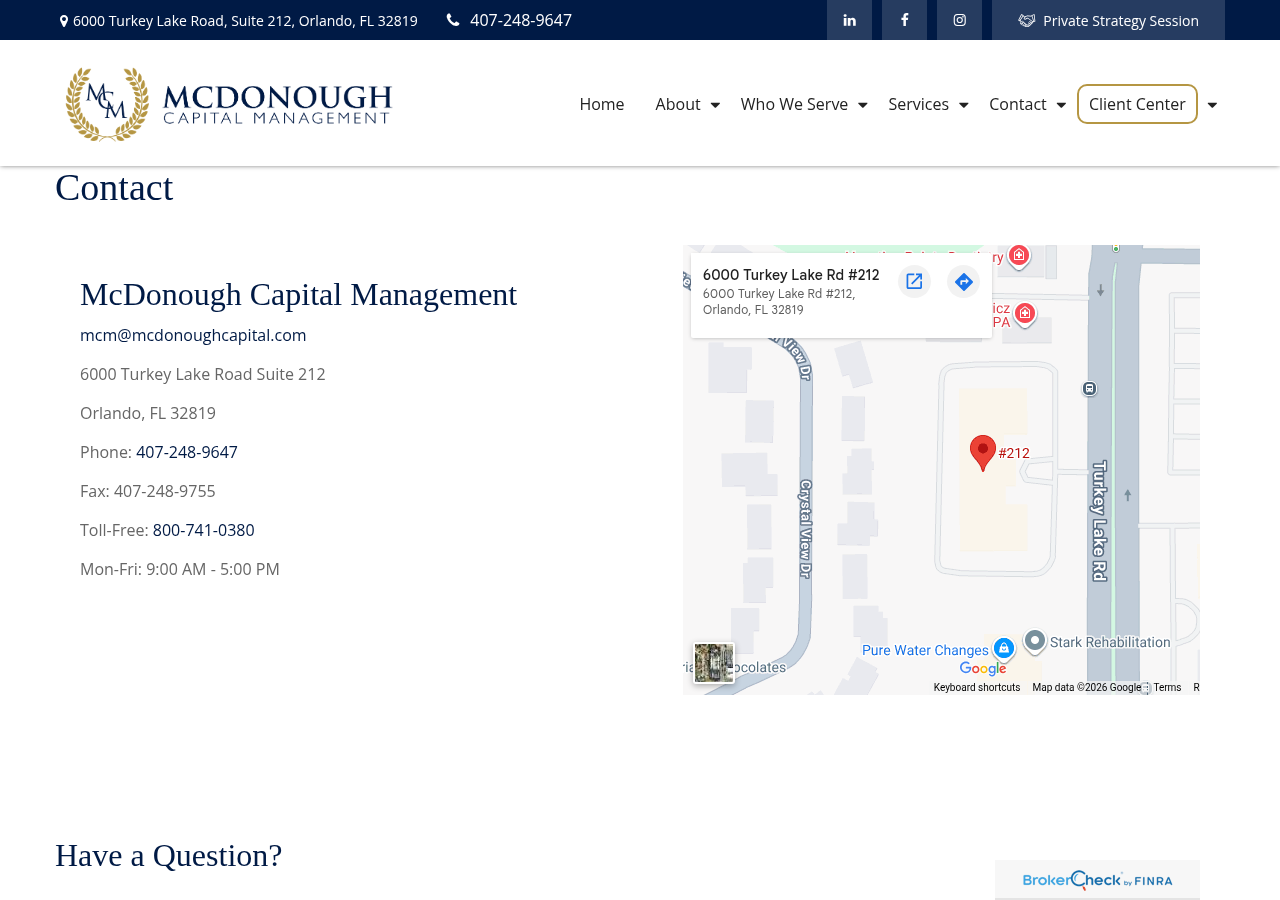Click the Orlando, FL 32819 address line
1280x900 pixels.
pos(148,413)
